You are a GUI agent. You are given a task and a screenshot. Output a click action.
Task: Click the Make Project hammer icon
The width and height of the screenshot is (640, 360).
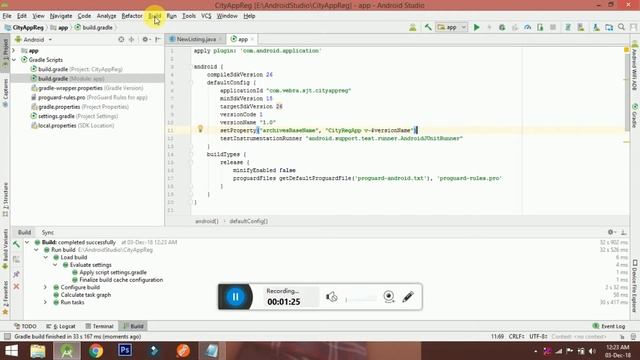click(428, 27)
